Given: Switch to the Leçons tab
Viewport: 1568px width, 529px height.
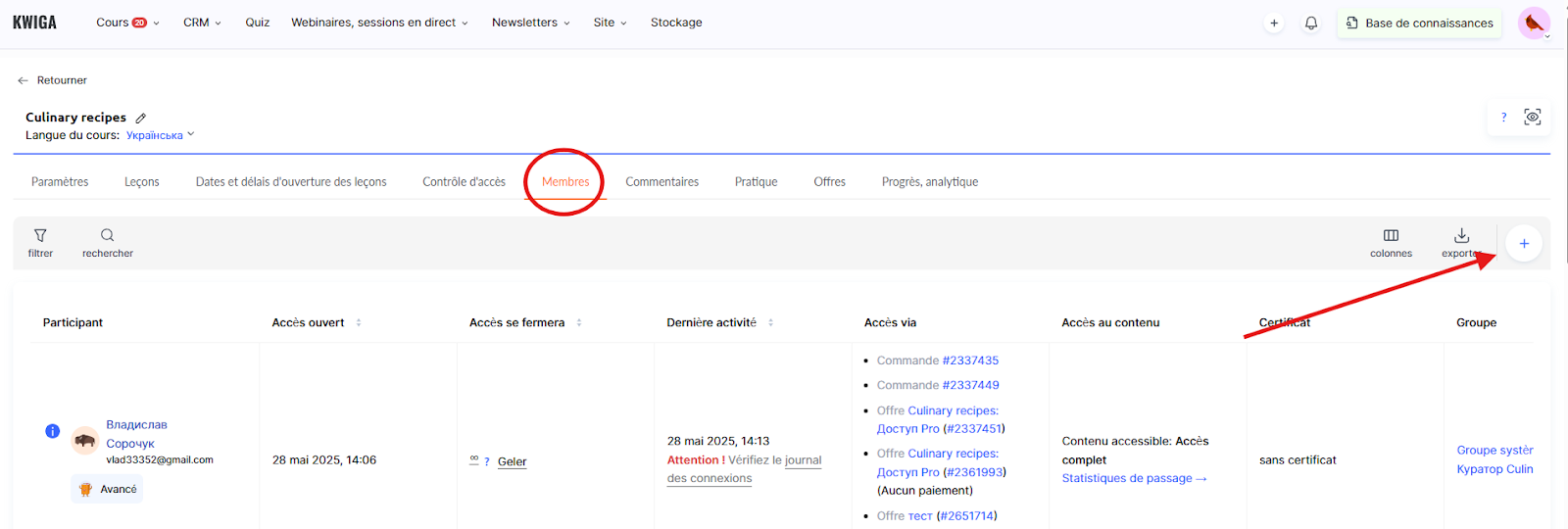Looking at the screenshot, I should coord(142,182).
